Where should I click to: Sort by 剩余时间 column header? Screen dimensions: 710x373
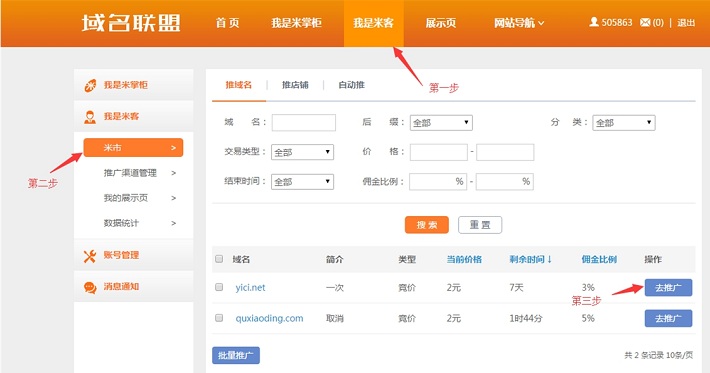coord(530,259)
